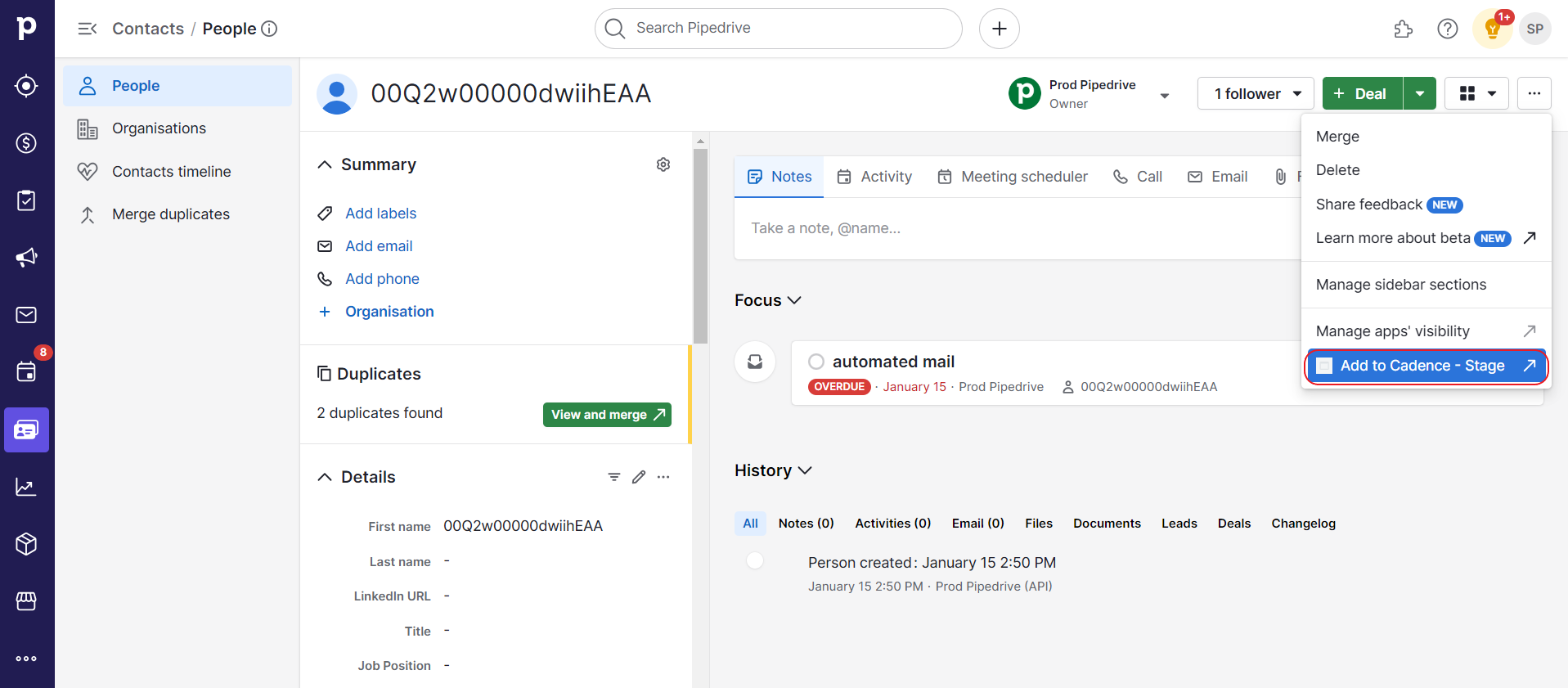Click the Take a note field
This screenshot has width=1568, height=688.
coord(1018,228)
